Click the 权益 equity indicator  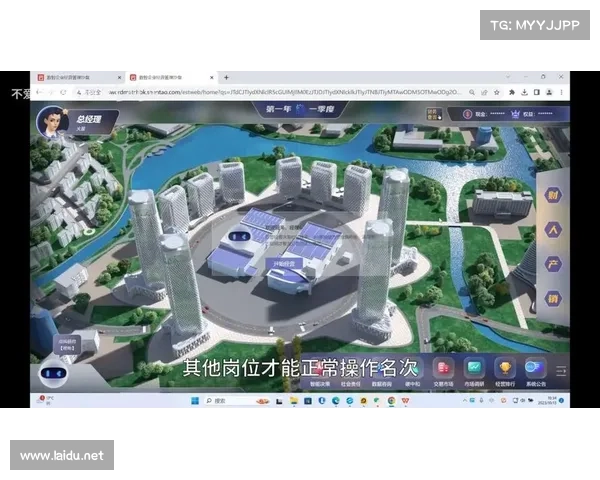click(x=532, y=114)
